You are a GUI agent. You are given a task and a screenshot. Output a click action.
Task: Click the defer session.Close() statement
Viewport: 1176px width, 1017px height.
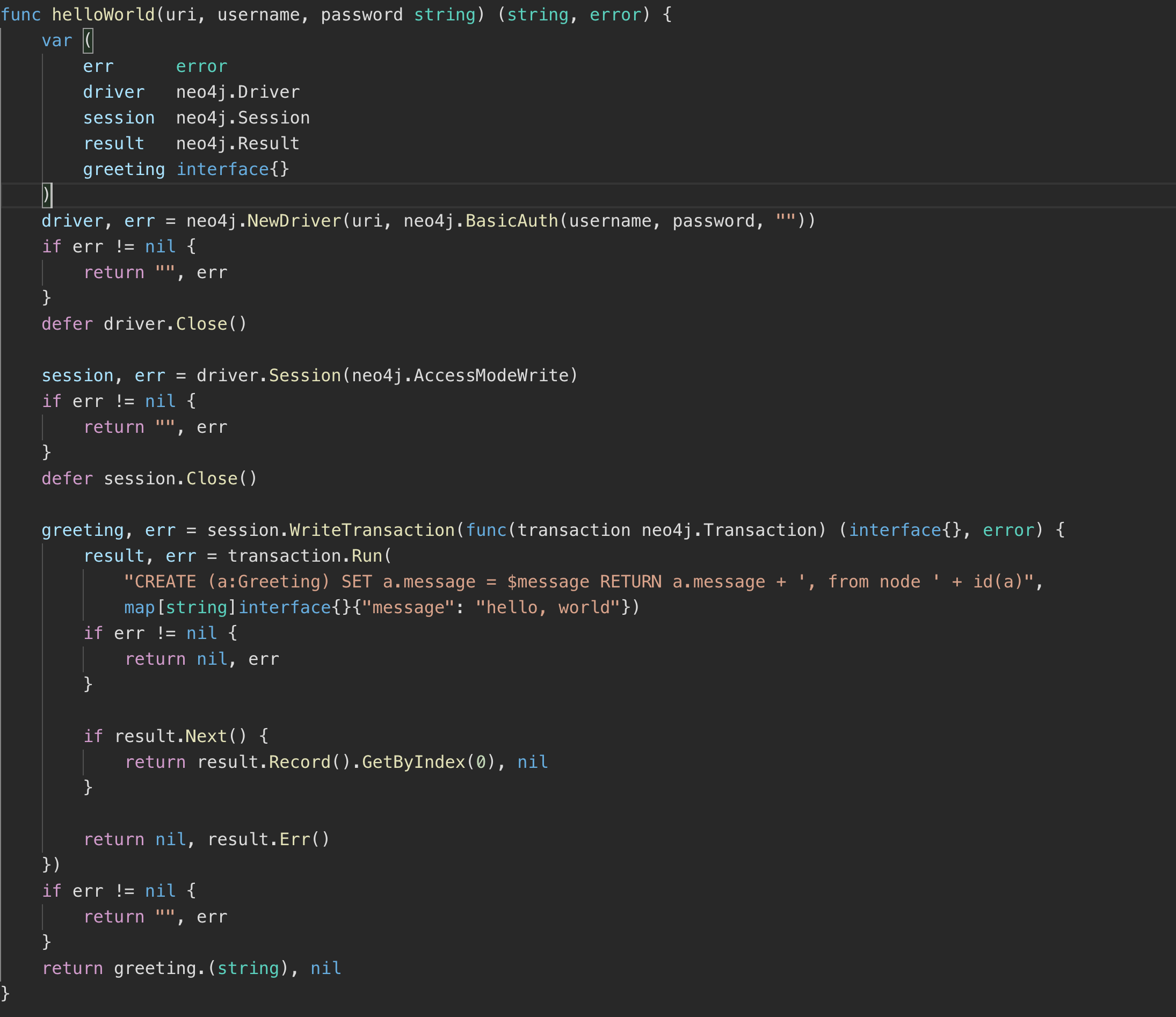(x=149, y=478)
